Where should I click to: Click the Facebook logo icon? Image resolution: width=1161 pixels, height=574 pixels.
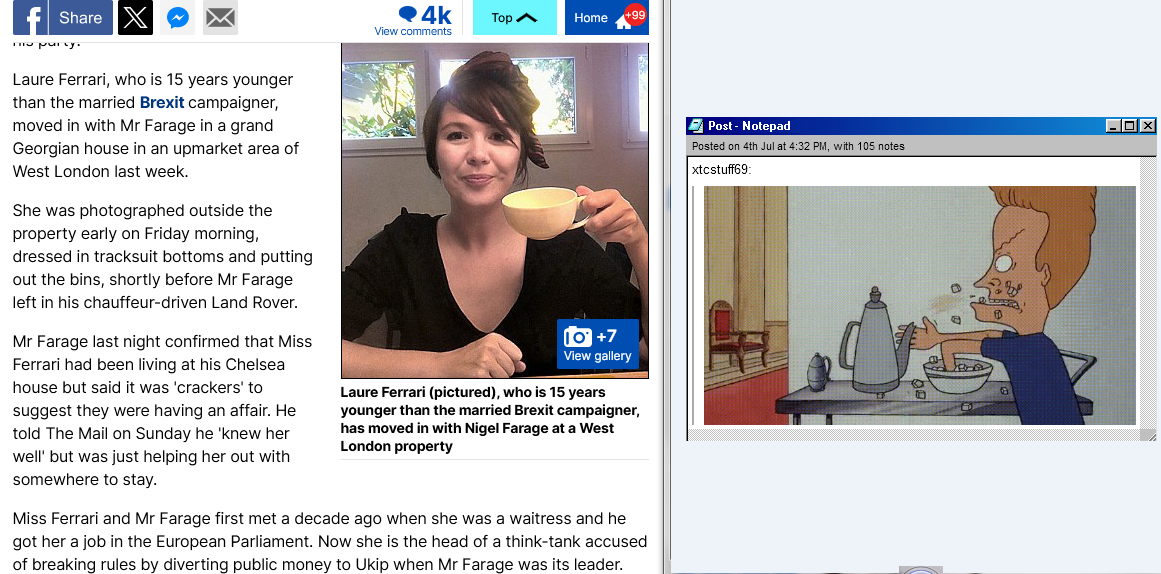(30, 18)
